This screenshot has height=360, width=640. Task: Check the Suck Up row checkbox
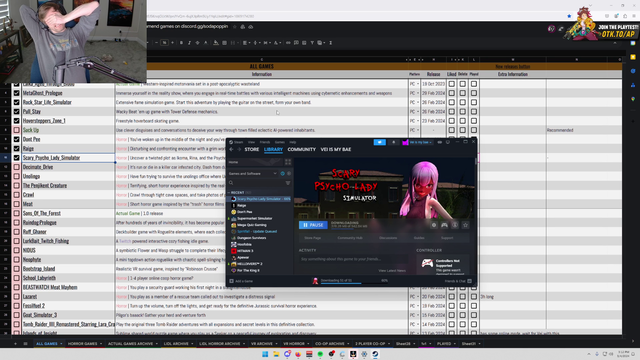coord(16,130)
